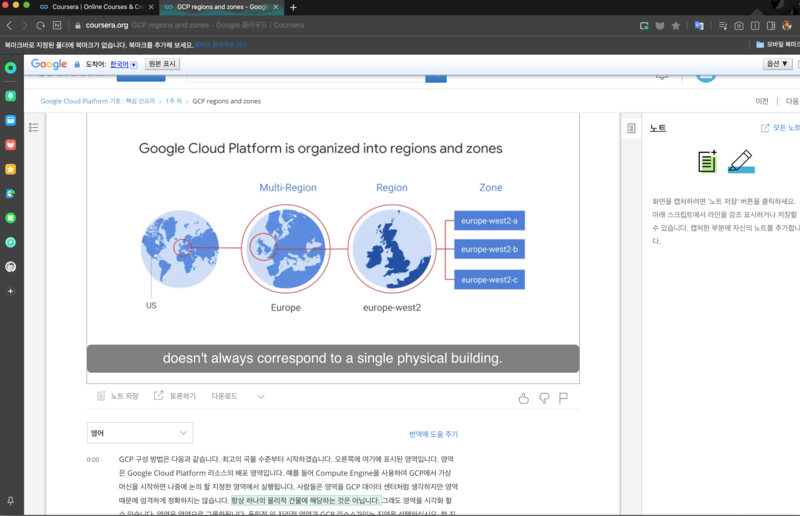Viewport: 800px width, 516px height.
Task: Click the 원본 표시 button
Action: click(x=162, y=64)
